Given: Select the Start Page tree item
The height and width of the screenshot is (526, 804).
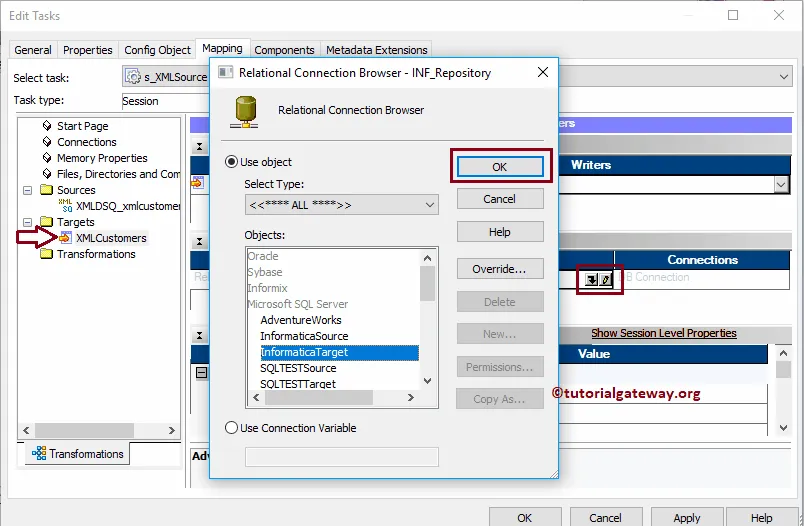Looking at the screenshot, I should (x=83, y=126).
